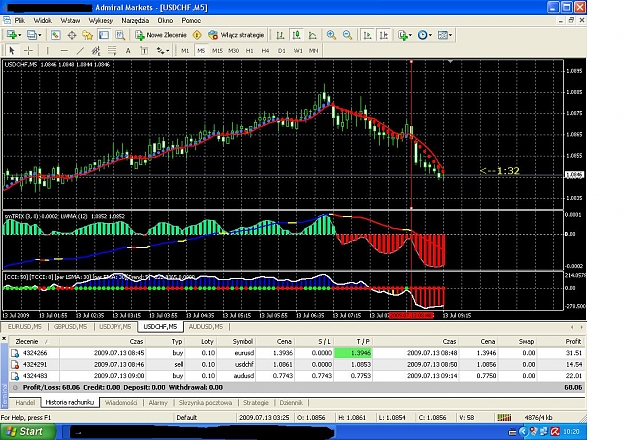This screenshot has height=440, width=625.
Task: Open the Data Window crosshair icon
Action: click(x=72, y=35)
